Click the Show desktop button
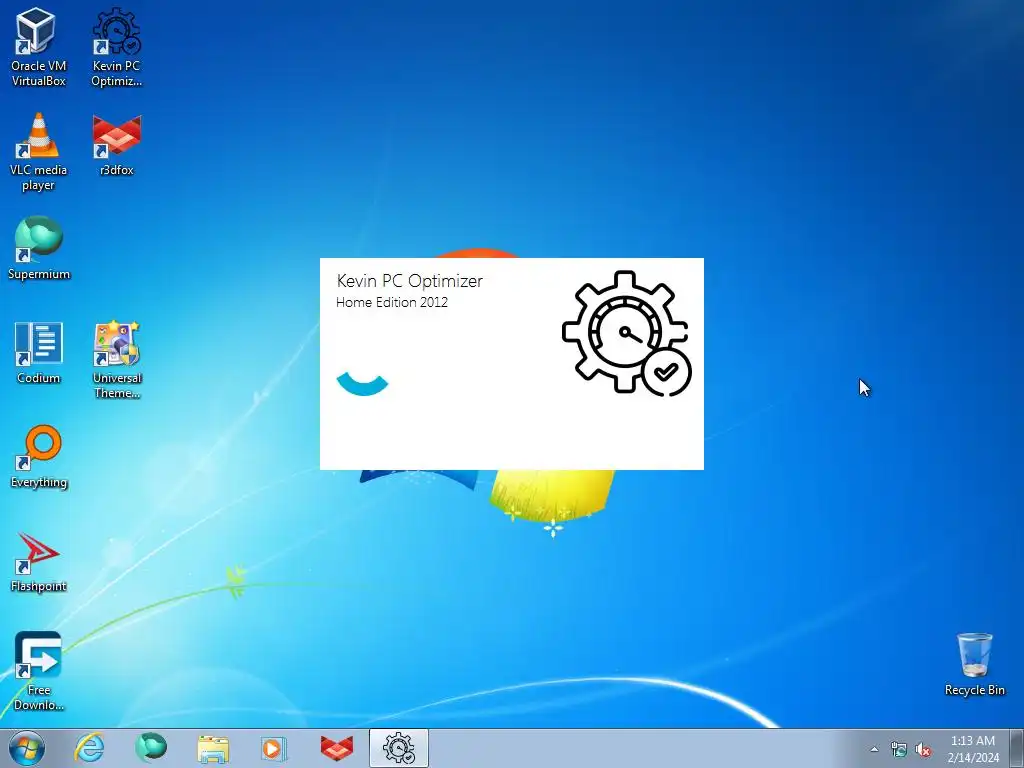 1018,748
